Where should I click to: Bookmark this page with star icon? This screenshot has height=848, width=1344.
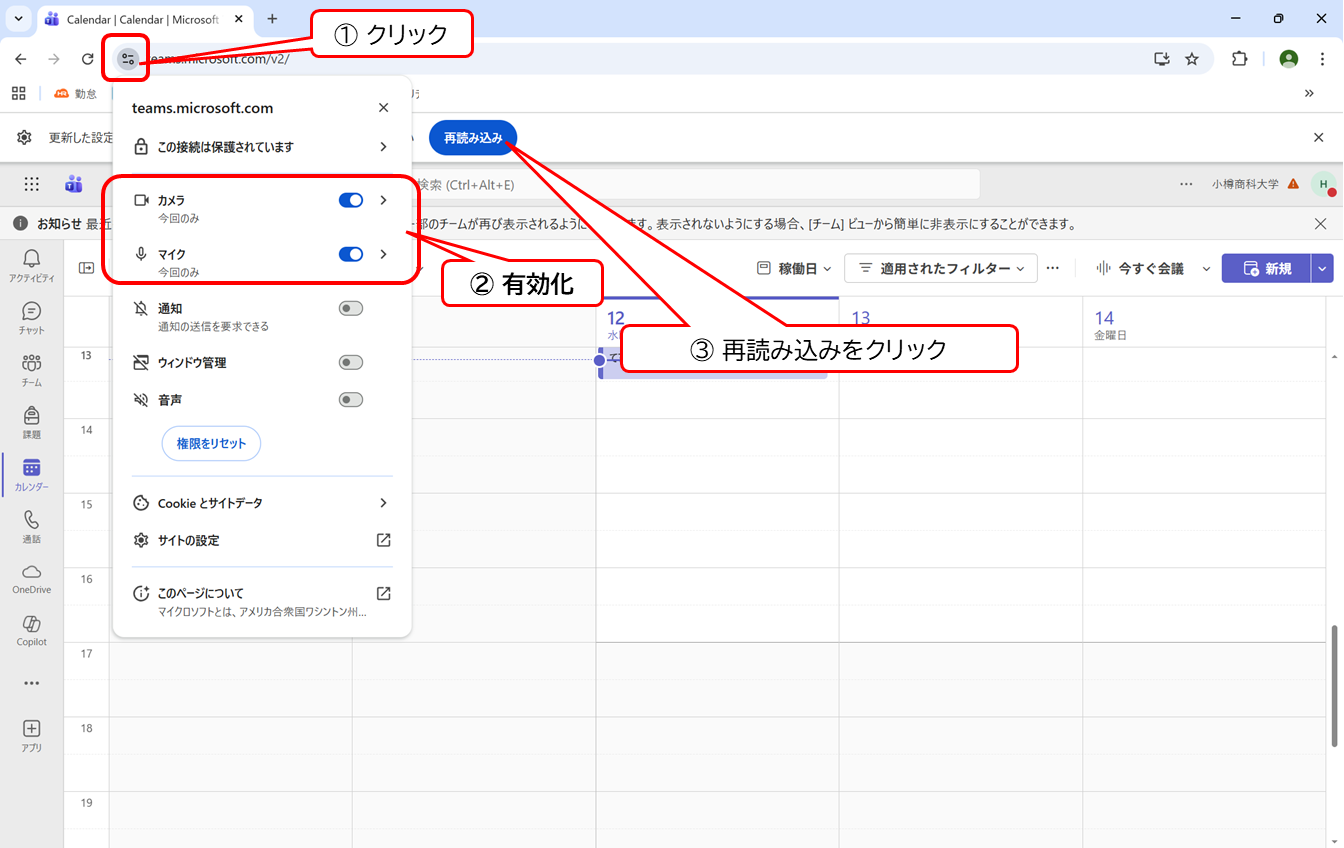[1192, 59]
